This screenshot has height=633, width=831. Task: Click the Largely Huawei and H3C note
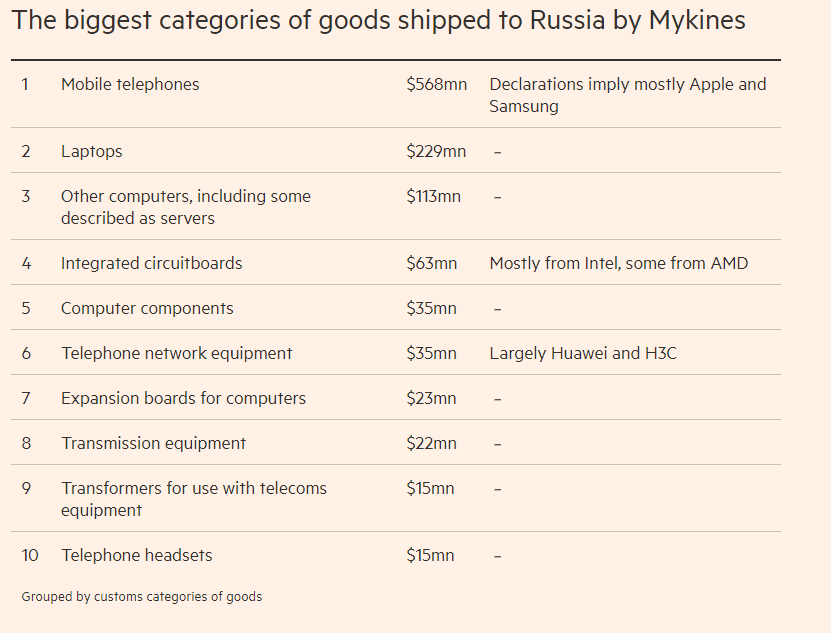(582, 354)
